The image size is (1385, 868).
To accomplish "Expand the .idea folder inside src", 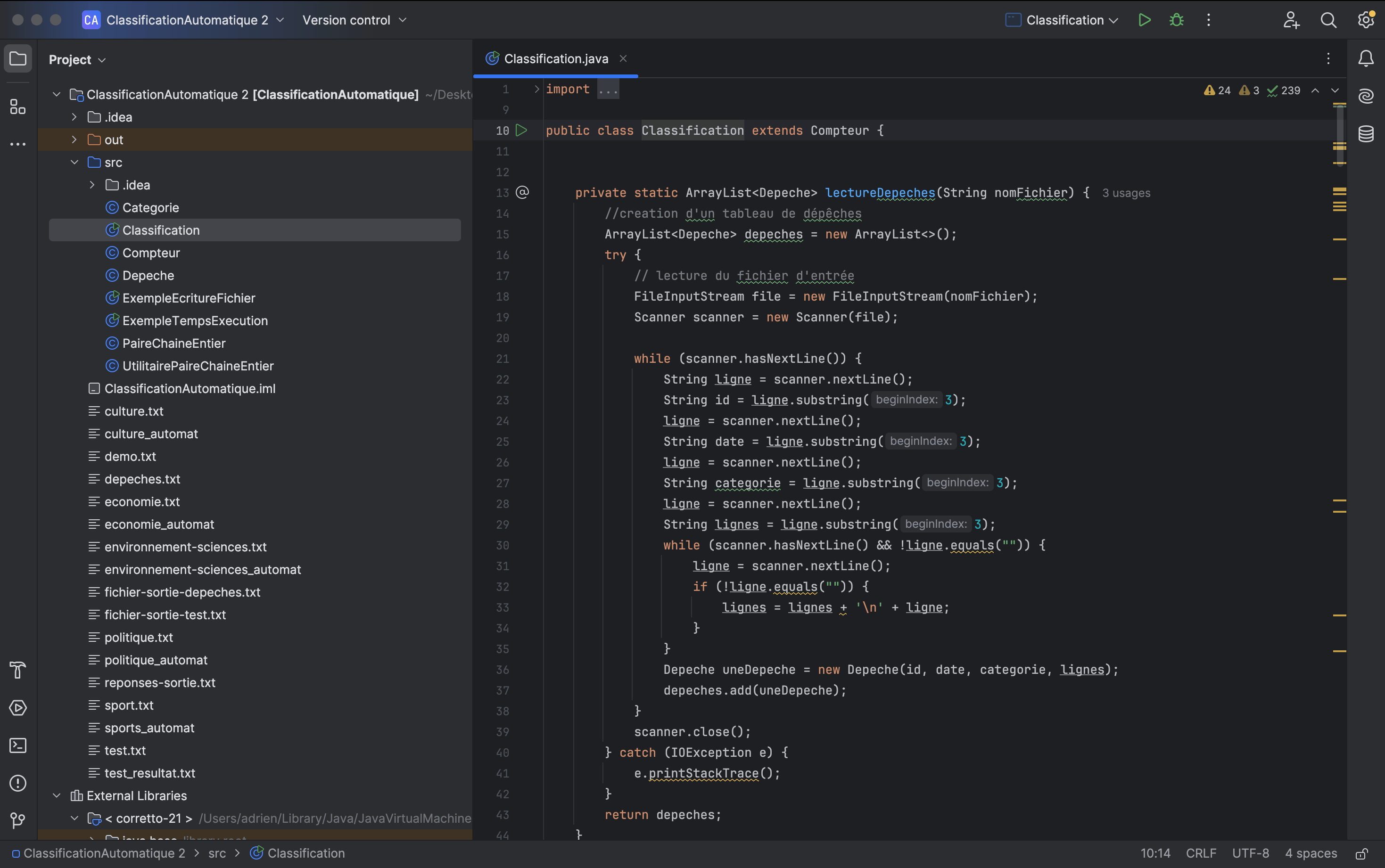I will (x=92, y=185).
